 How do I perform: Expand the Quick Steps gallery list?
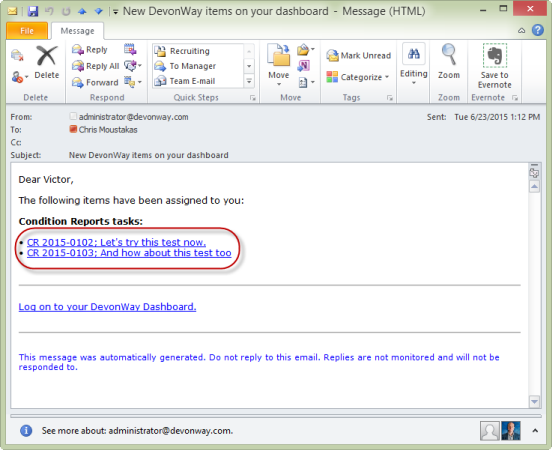click(249, 81)
